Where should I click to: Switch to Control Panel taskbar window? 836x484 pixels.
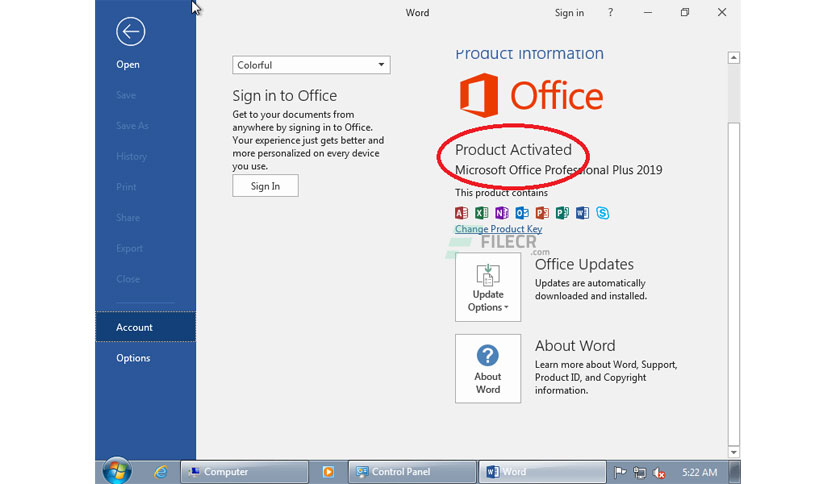click(x=412, y=472)
